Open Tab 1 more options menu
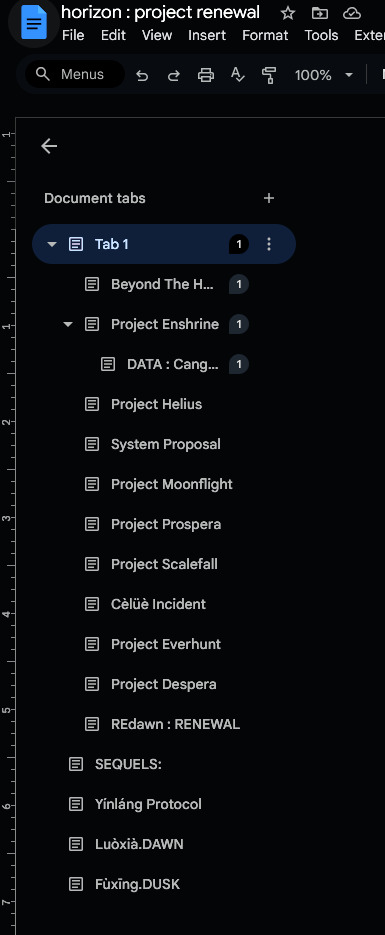This screenshot has height=935, width=385. pos(269,244)
